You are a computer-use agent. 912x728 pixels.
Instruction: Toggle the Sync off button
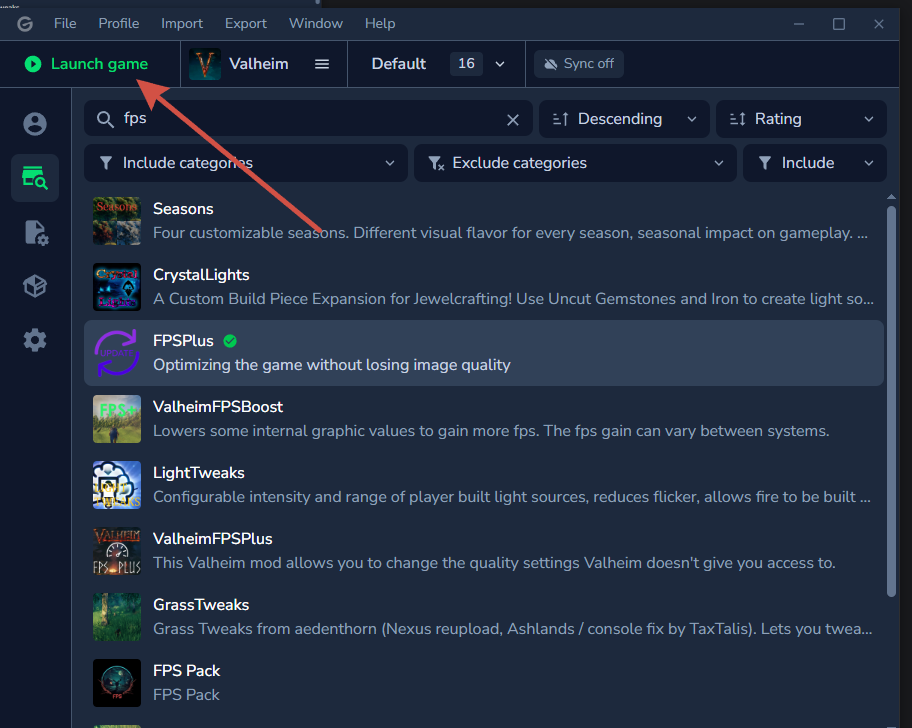pos(579,64)
